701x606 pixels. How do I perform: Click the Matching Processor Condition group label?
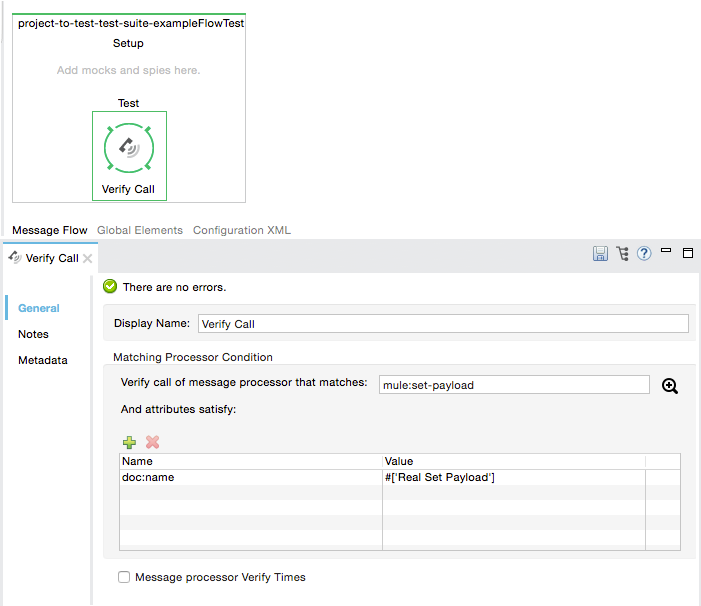coord(193,357)
